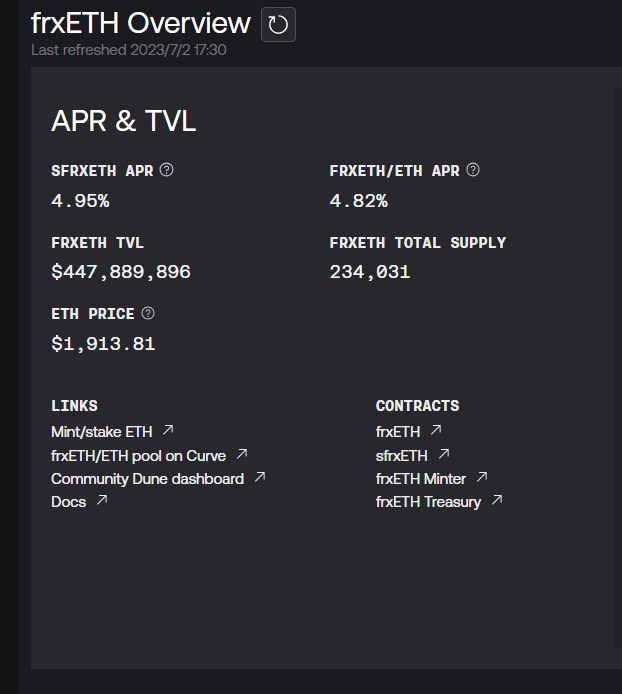Open the Community Dune dashboard link

tap(147, 479)
